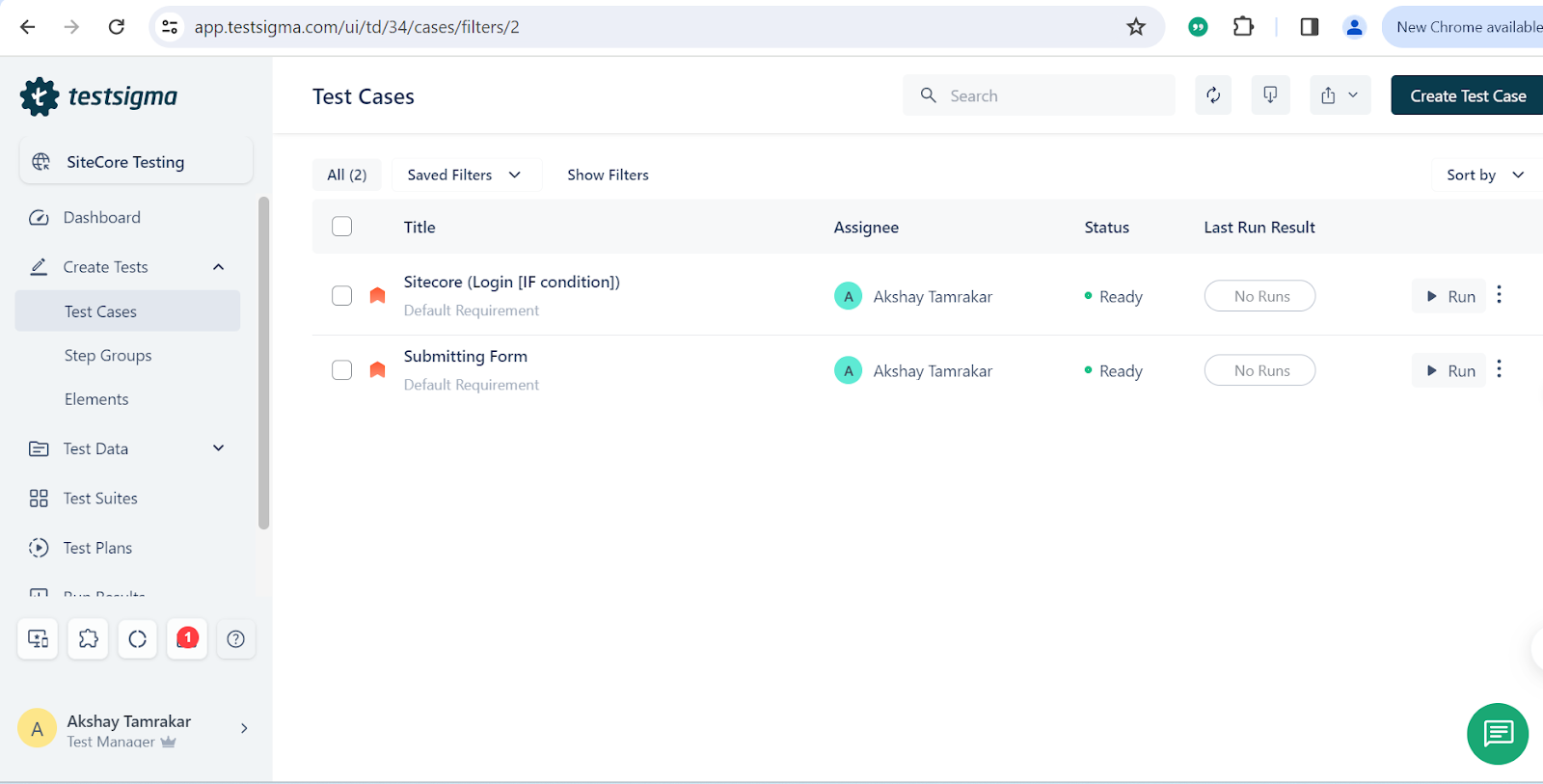Click the import test cases icon
The image size is (1543, 784).
point(1270,95)
